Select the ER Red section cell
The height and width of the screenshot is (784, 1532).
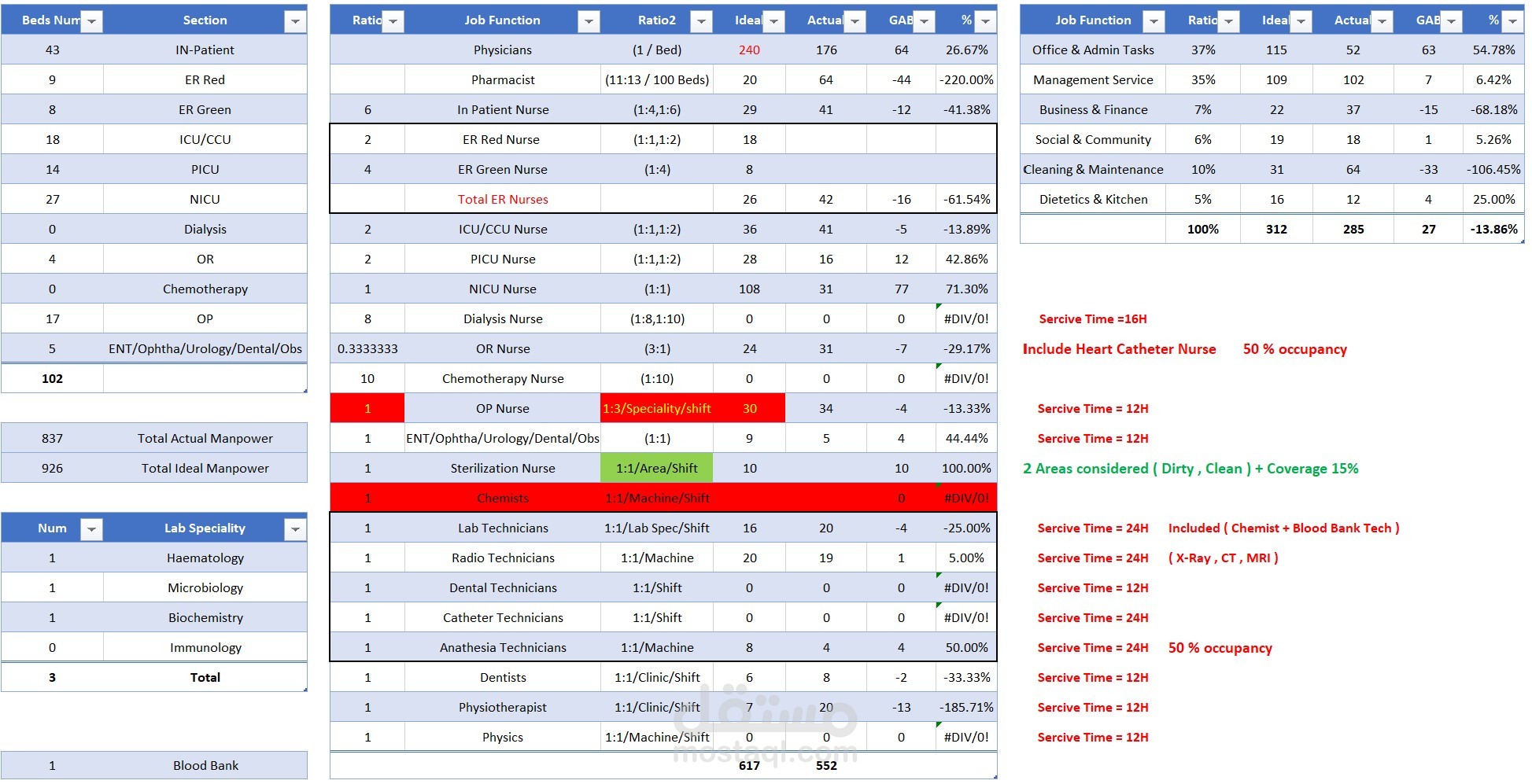205,79
